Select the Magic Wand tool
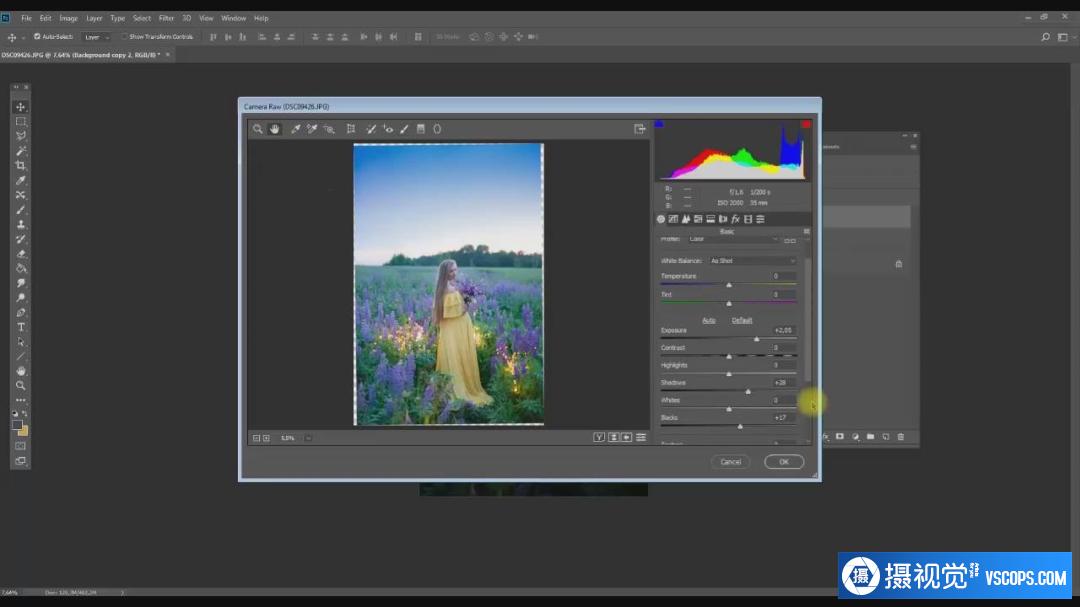The width and height of the screenshot is (1080, 607). coord(21,151)
